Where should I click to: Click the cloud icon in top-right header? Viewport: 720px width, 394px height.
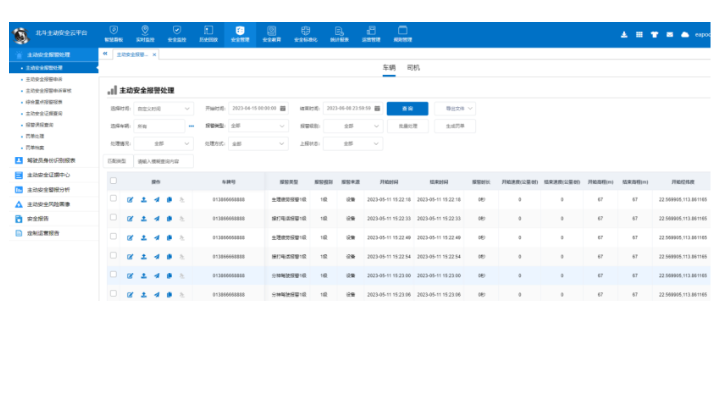point(685,34)
